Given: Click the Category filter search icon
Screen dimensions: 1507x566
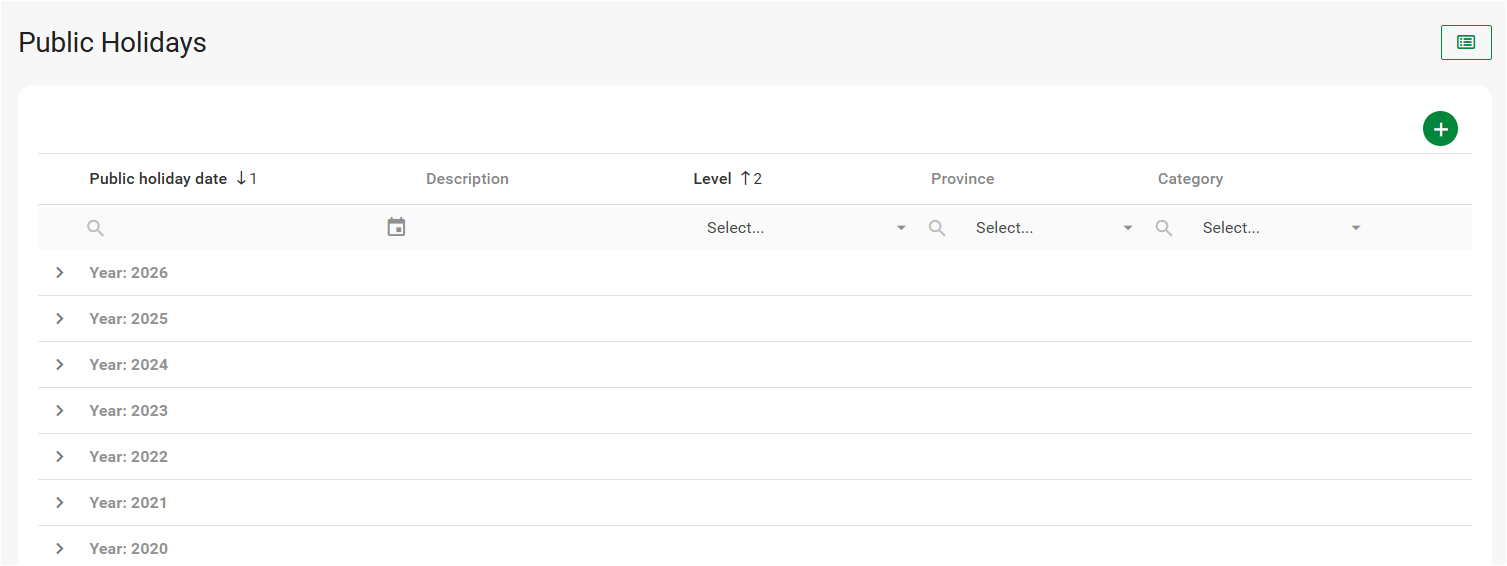Looking at the screenshot, I should pyautogui.click(x=1164, y=228).
